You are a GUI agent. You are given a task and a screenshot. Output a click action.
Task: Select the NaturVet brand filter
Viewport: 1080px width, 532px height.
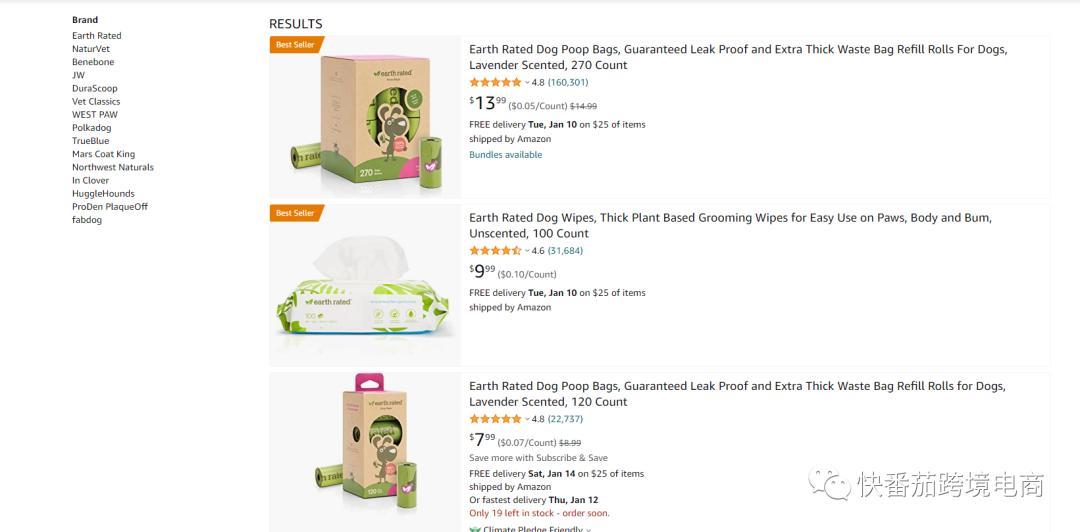[91, 49]
